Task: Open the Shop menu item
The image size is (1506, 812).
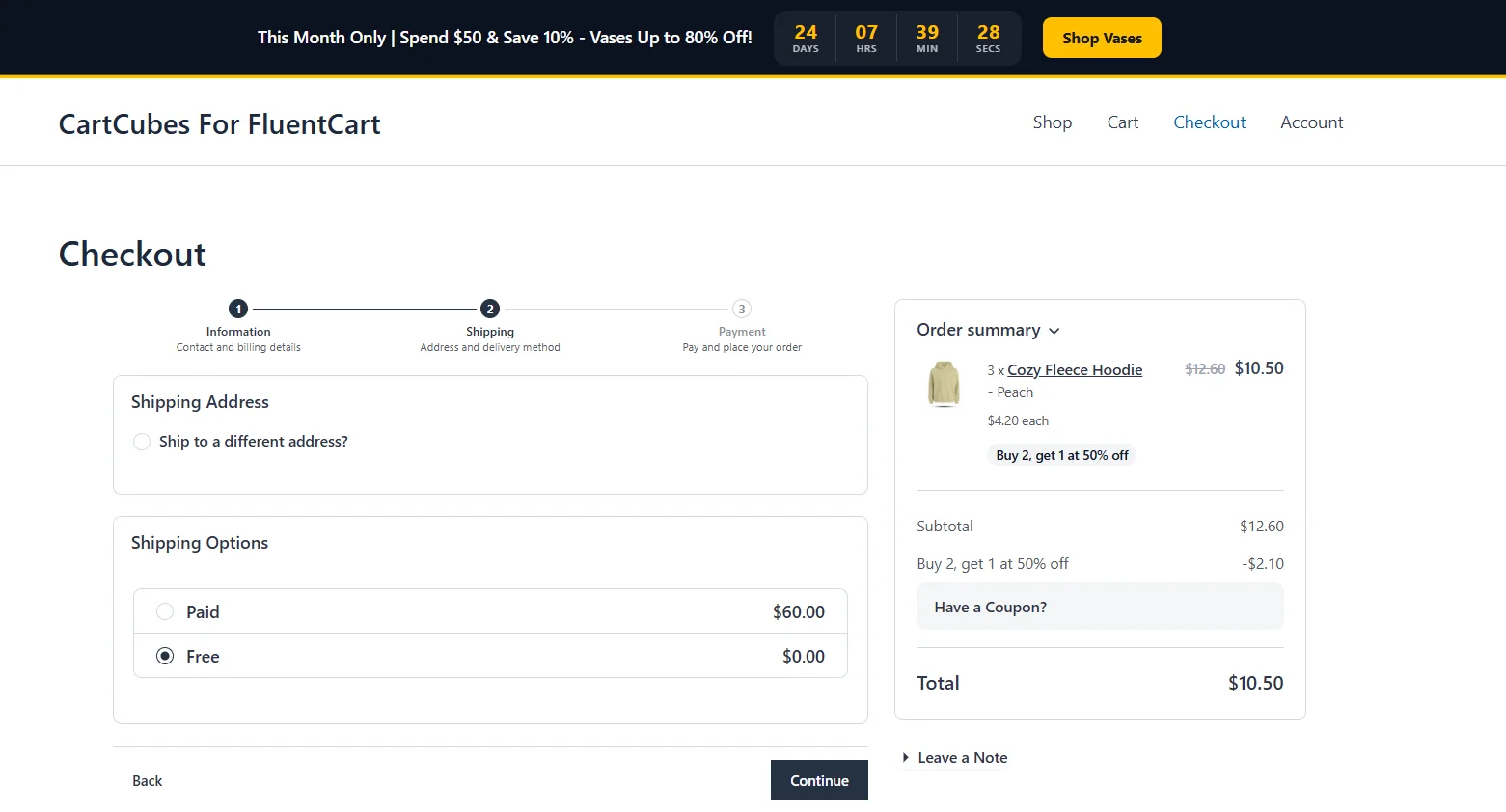Action: pos(1053,122)
